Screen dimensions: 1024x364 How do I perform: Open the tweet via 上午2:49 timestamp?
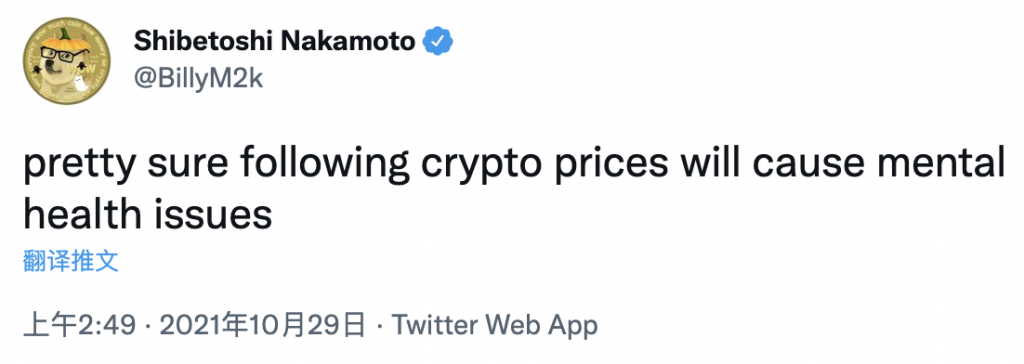(79, 324)
